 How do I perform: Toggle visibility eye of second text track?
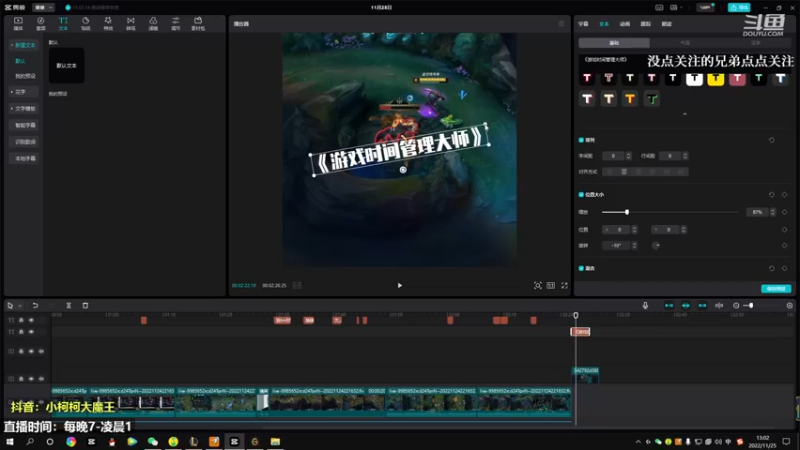tap(31, 332)
